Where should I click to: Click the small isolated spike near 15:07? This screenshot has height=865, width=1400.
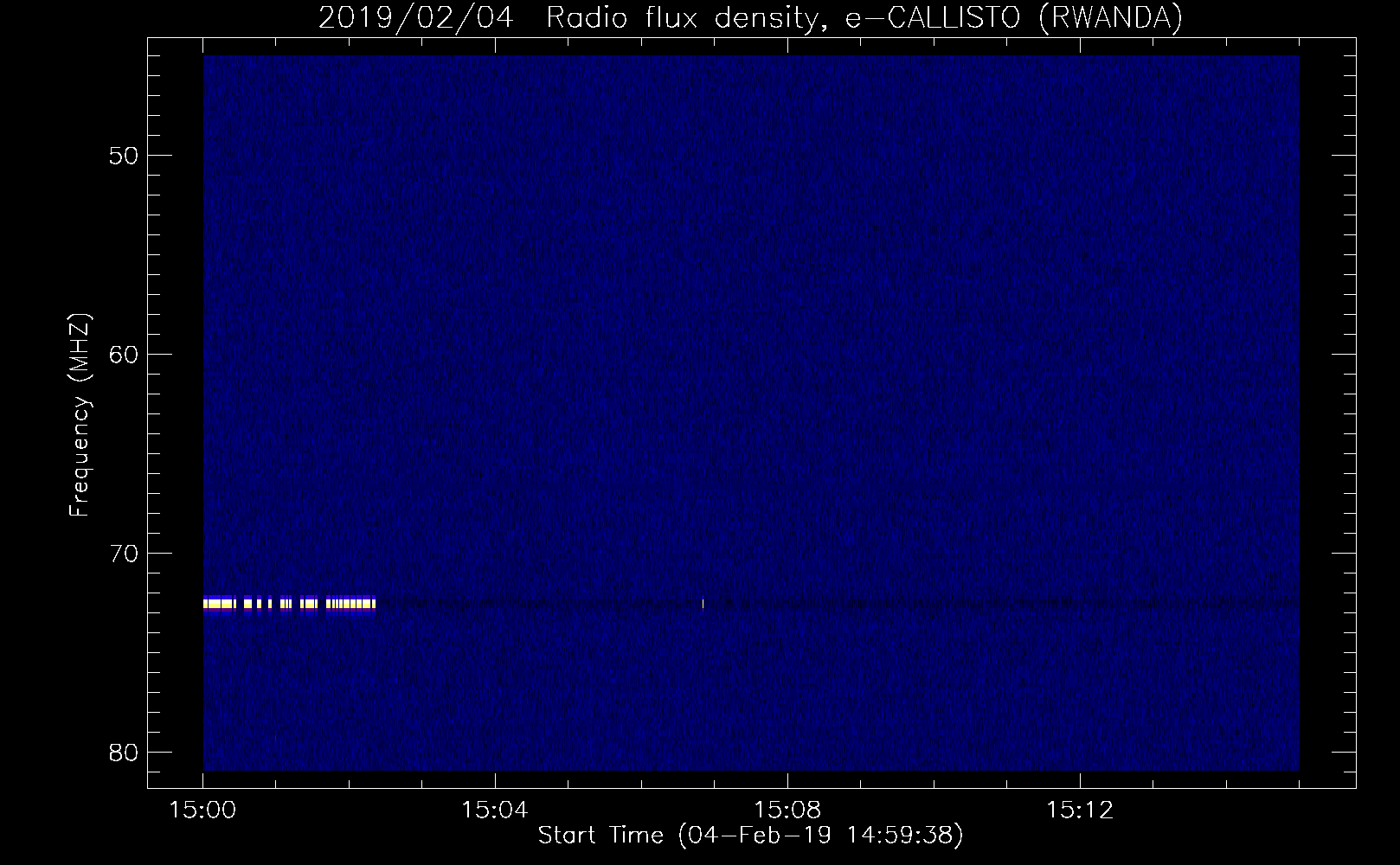click(703, 603)
